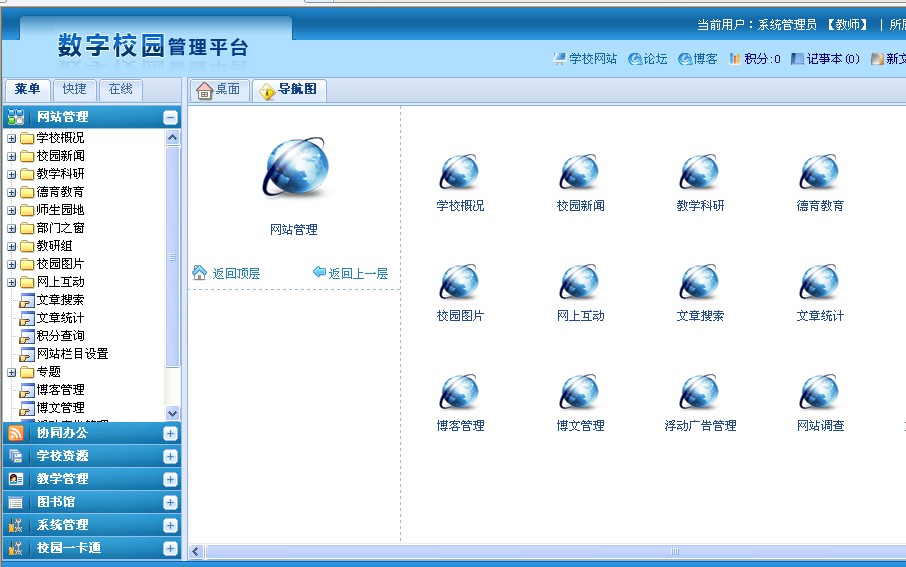Expand the 教学科研 tree node
The width and height of the screenshot is (906, 567).
click(x=12, y=175)
